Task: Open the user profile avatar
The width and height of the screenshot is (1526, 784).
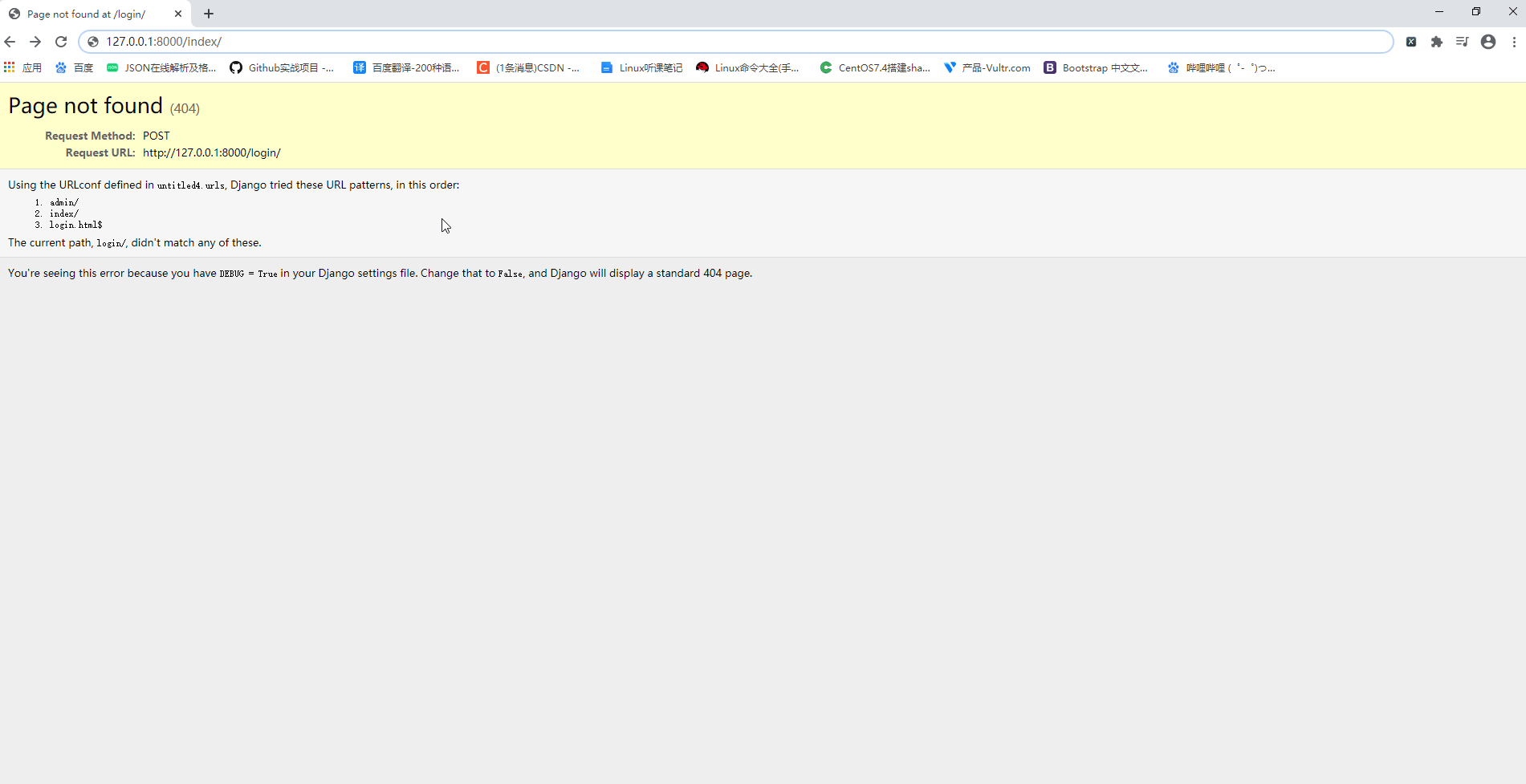Action: coord(1488,42)
